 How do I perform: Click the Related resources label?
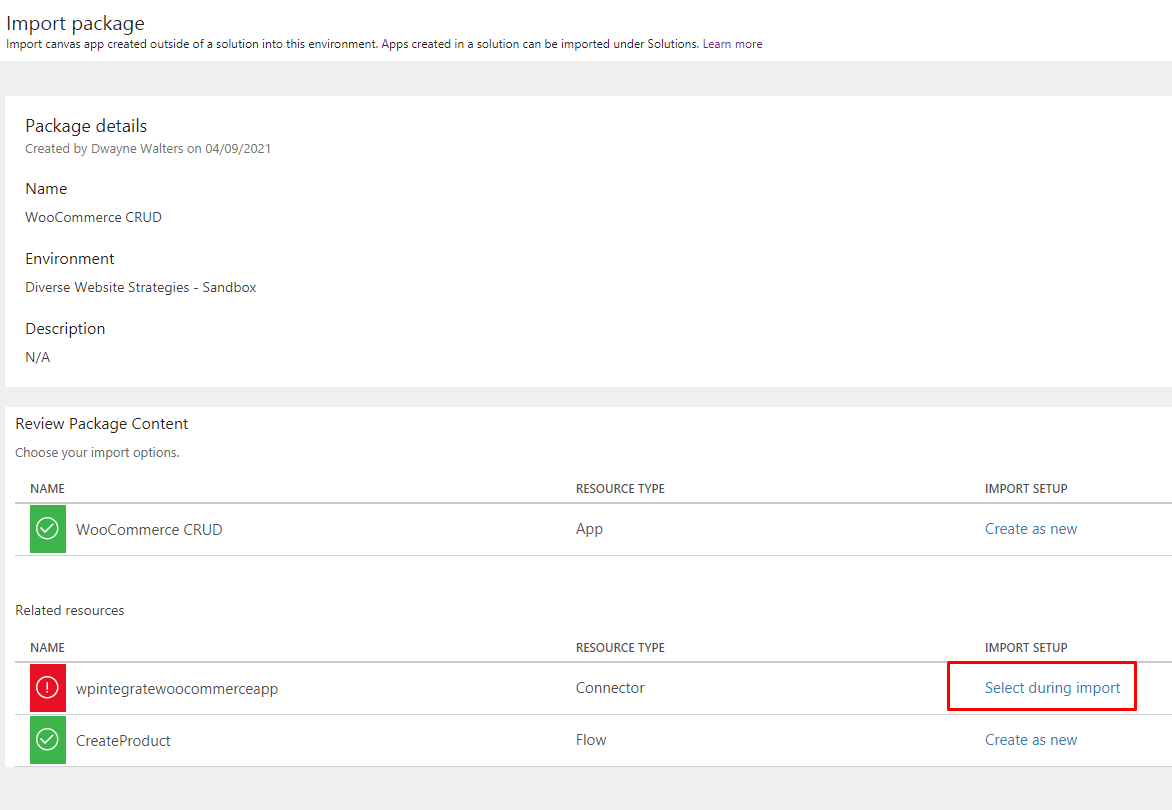[x=70, y=610]
